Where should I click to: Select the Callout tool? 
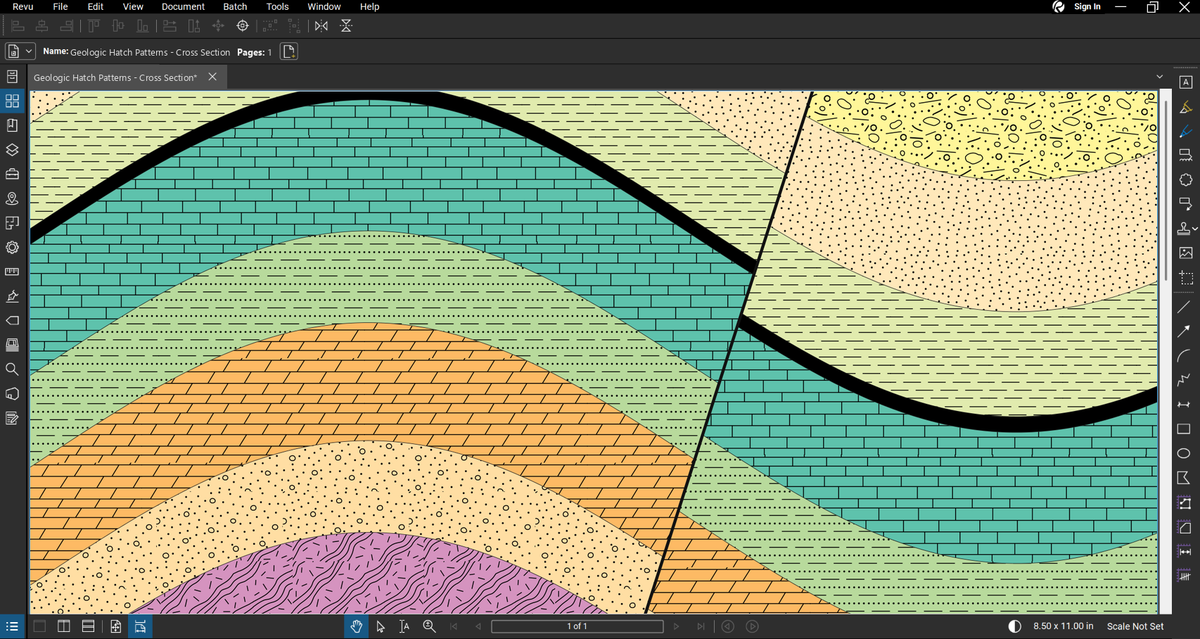(1185, 204)
